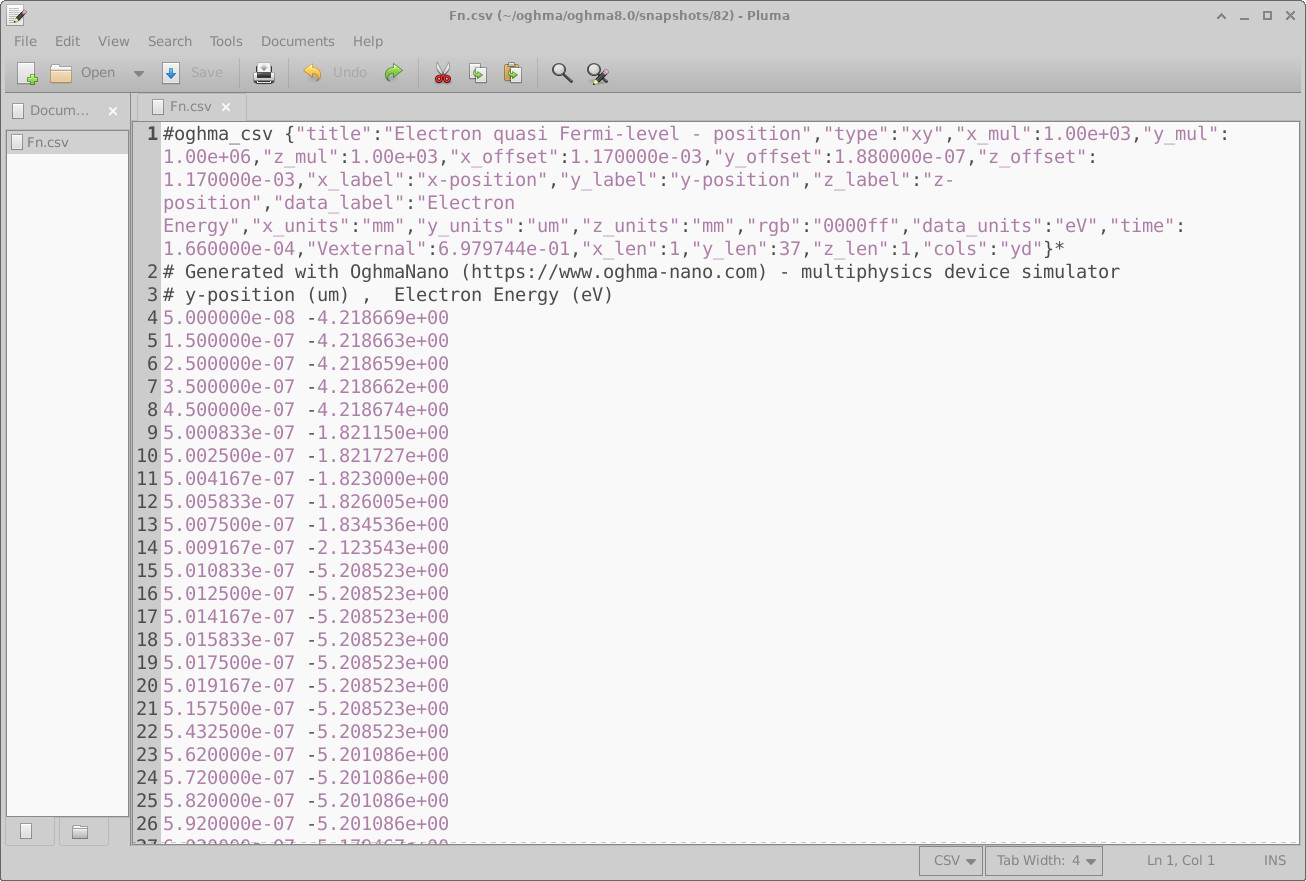Copy selection with the copy icon
The width and height of the screenshot is (1306, 881).
(478, 73)
